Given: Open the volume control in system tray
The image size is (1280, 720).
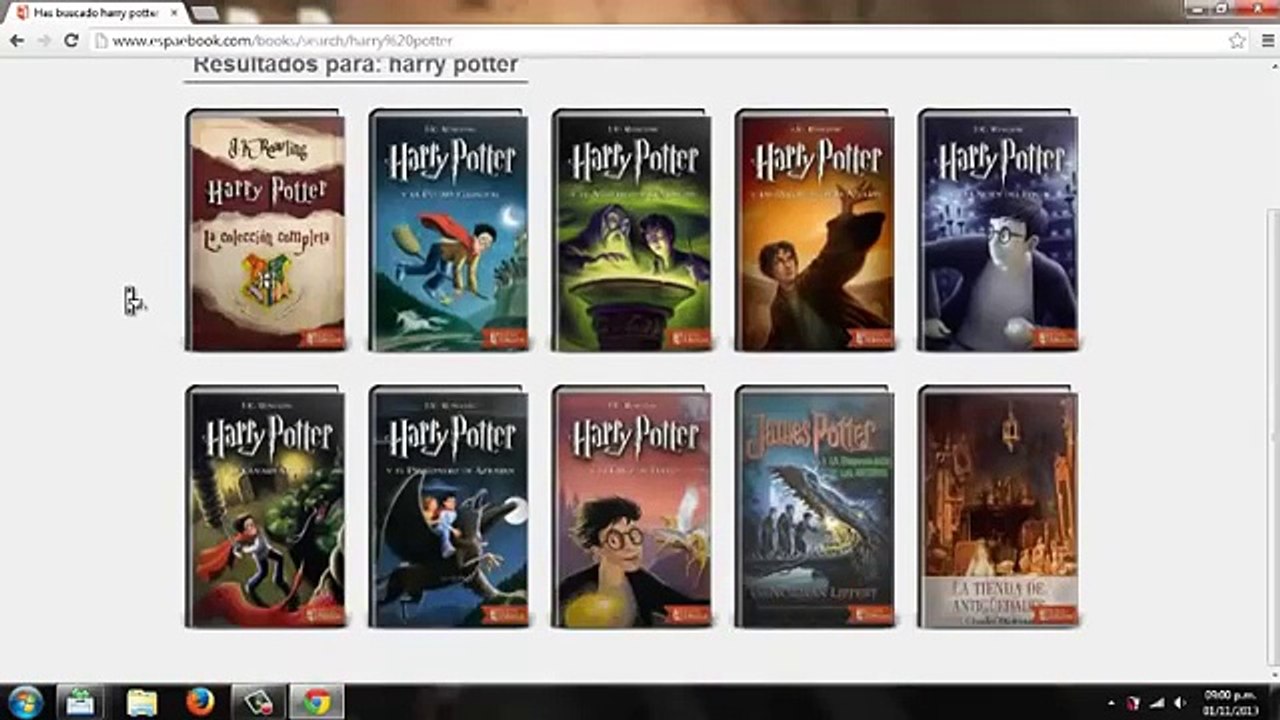Looking at the screenshot, I should click(1178, 703).
